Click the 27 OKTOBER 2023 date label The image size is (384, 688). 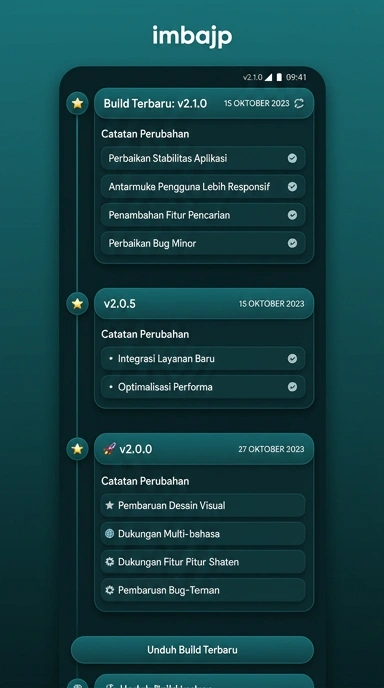click(x=271, y=449)
